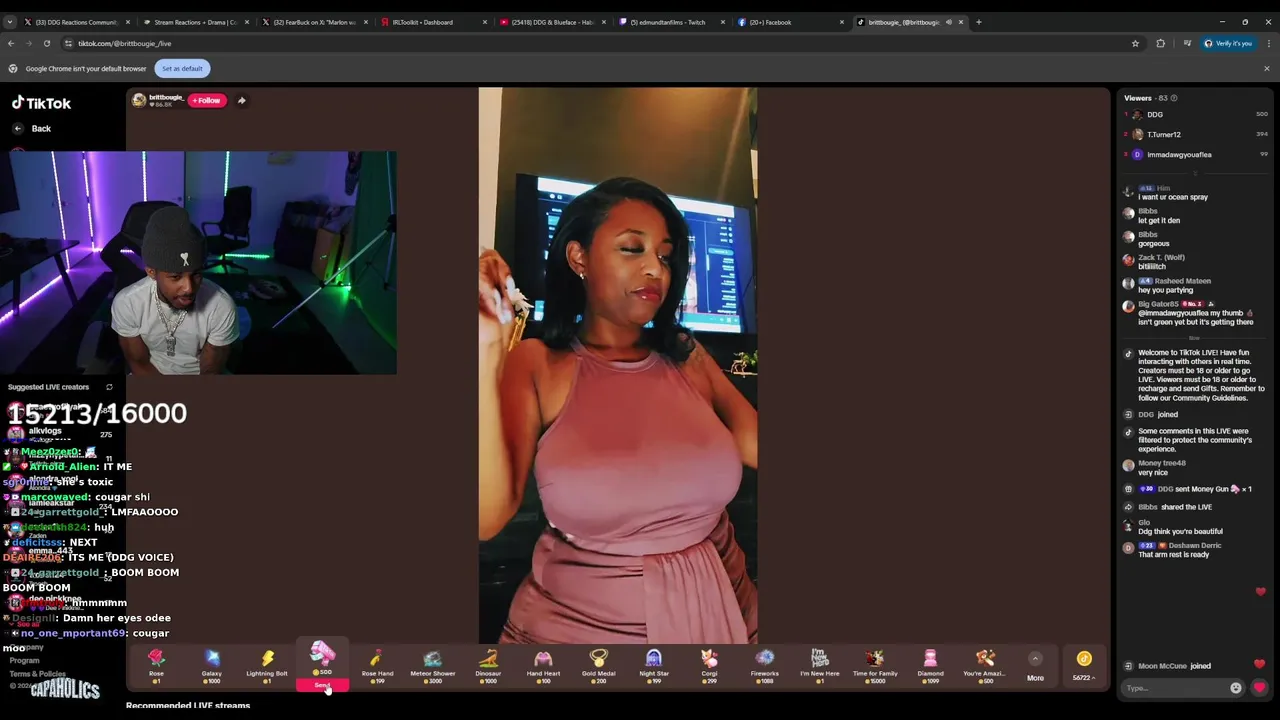Mute the brittbougie tab audio icon

tap(948, 22)
